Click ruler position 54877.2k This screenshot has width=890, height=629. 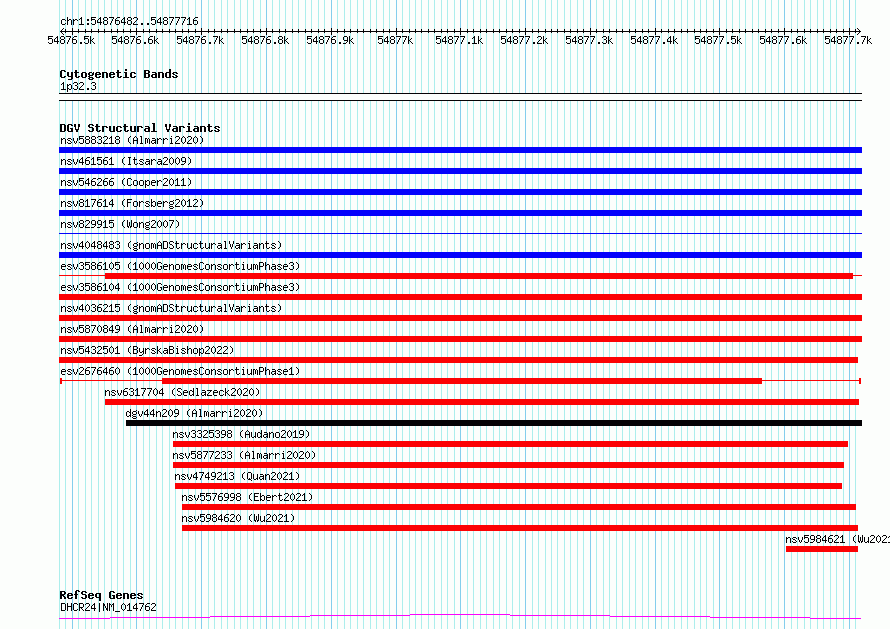click(524, 40)
